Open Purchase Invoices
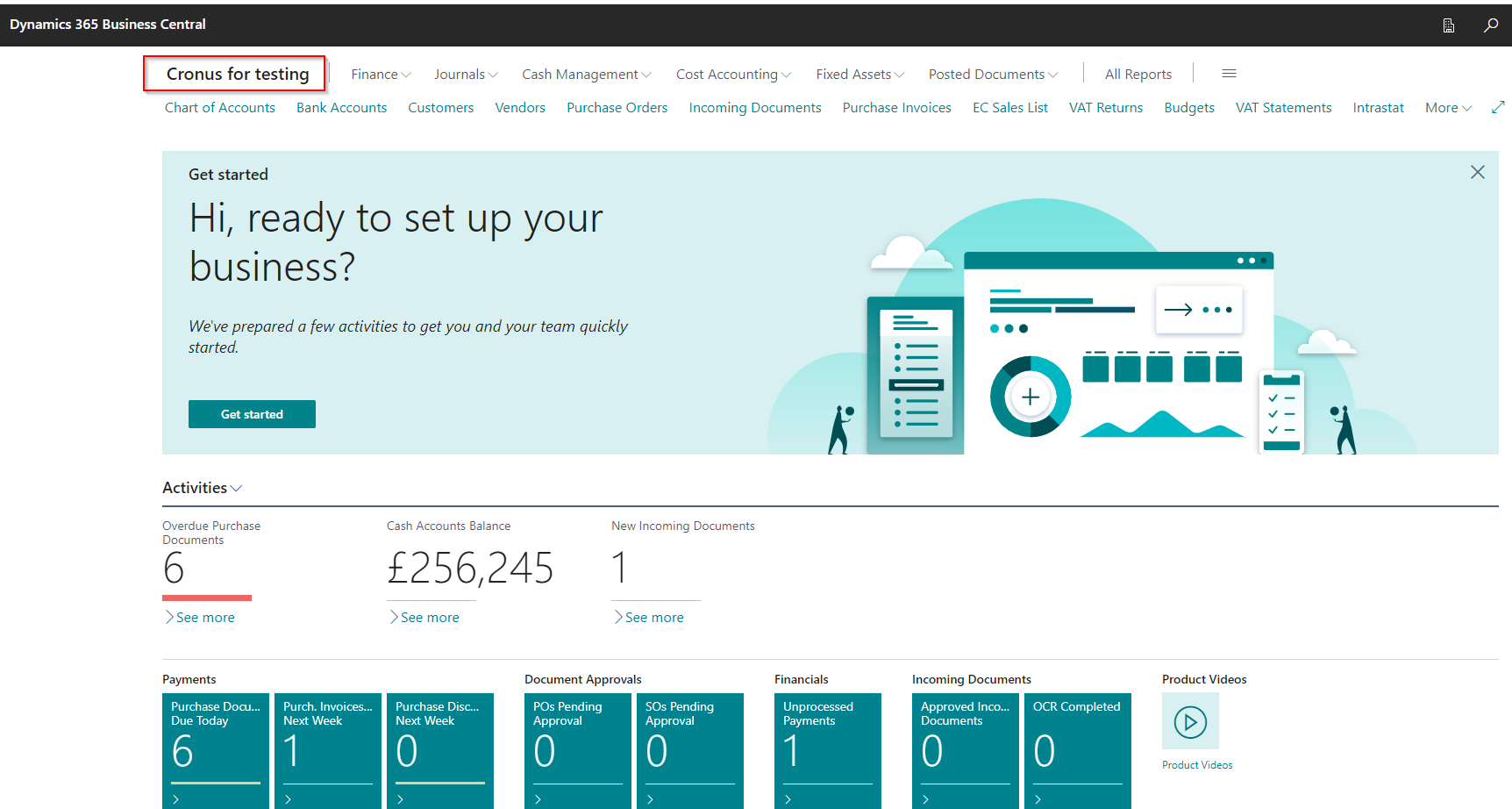Viewport: 1512px width, 809px height. pyautogui.click(x=896, y=108)
